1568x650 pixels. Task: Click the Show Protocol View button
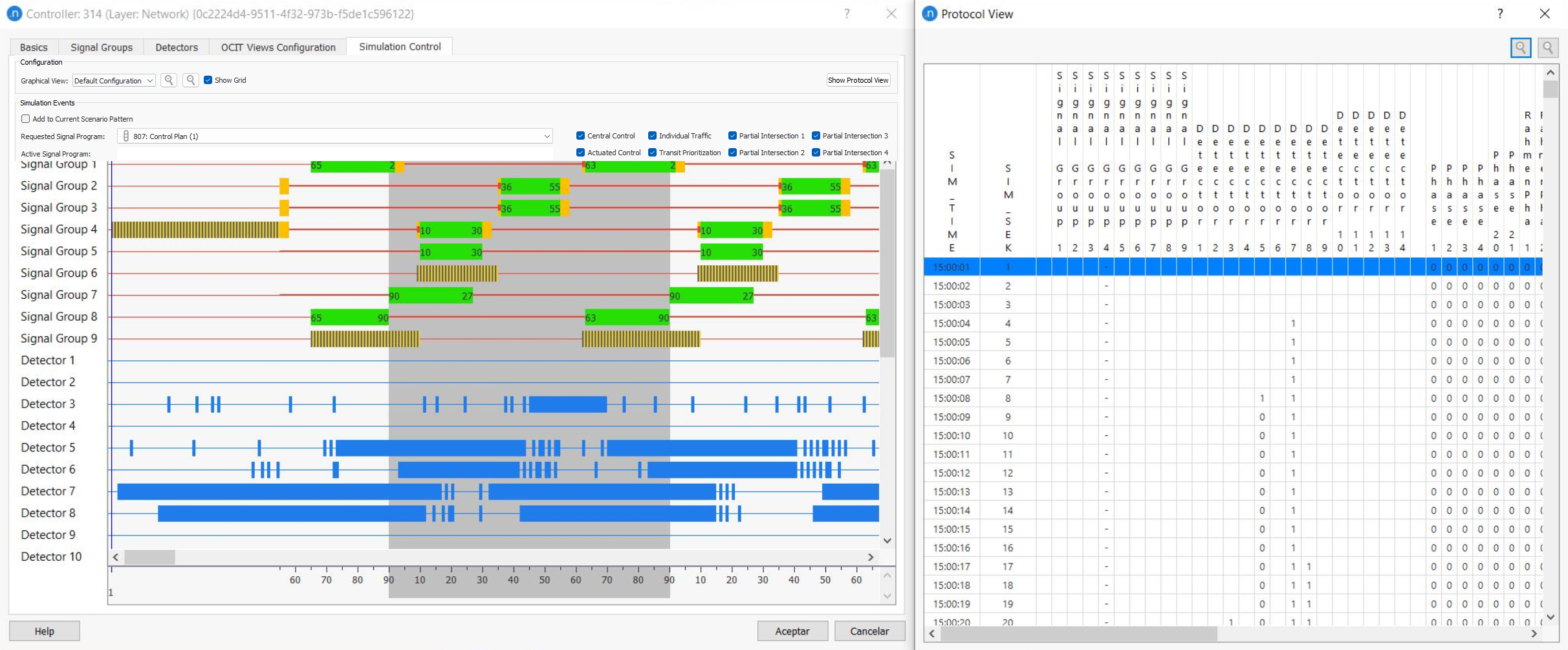coord(858,80)
